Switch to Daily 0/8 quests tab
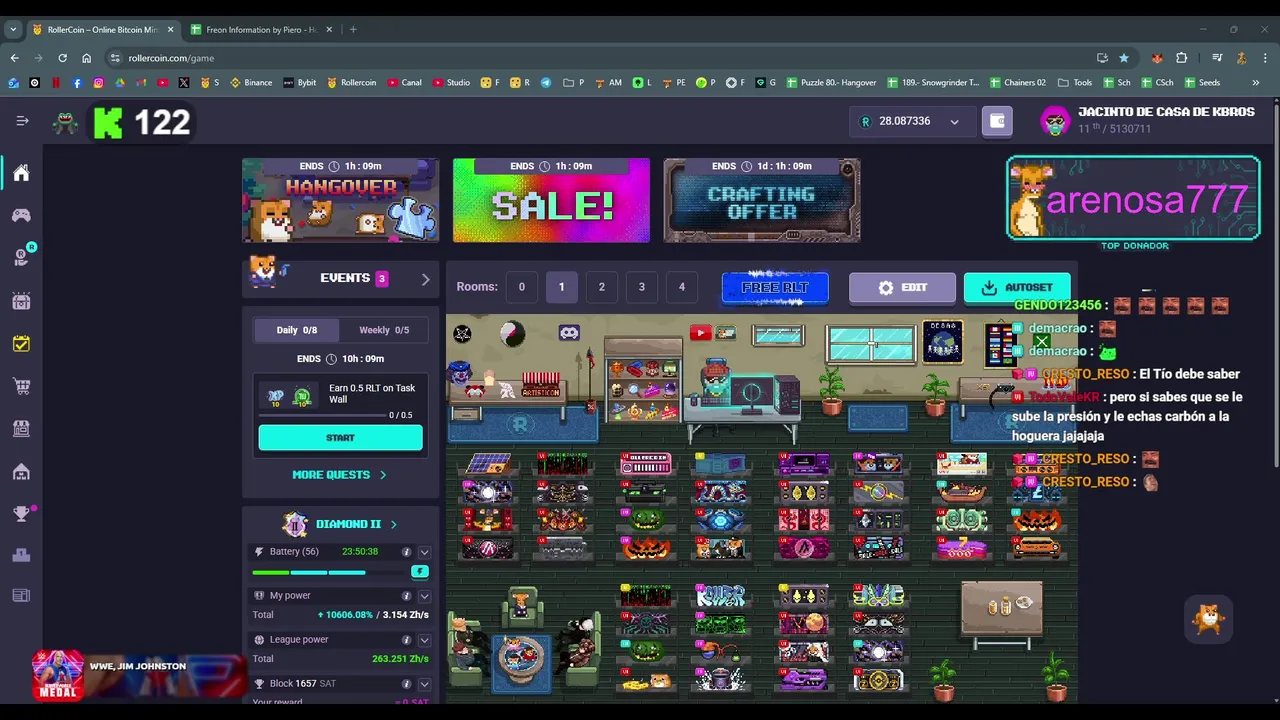 tap(296, 330)
